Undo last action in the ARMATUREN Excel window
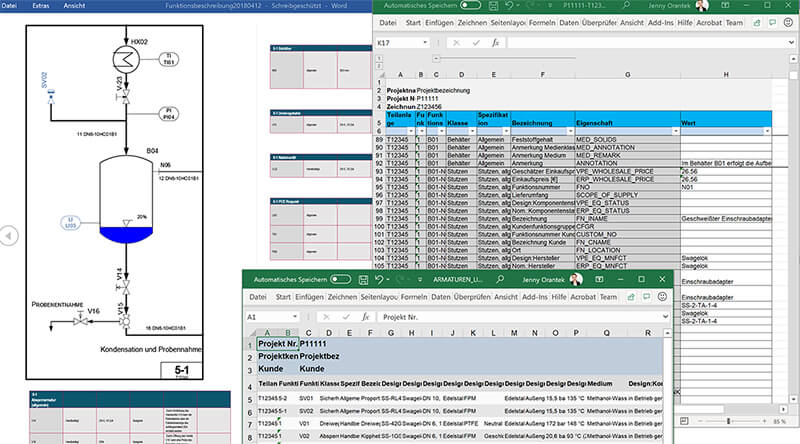Image resolution: width=800 pixels, height=444 pixels. point(379,280)
